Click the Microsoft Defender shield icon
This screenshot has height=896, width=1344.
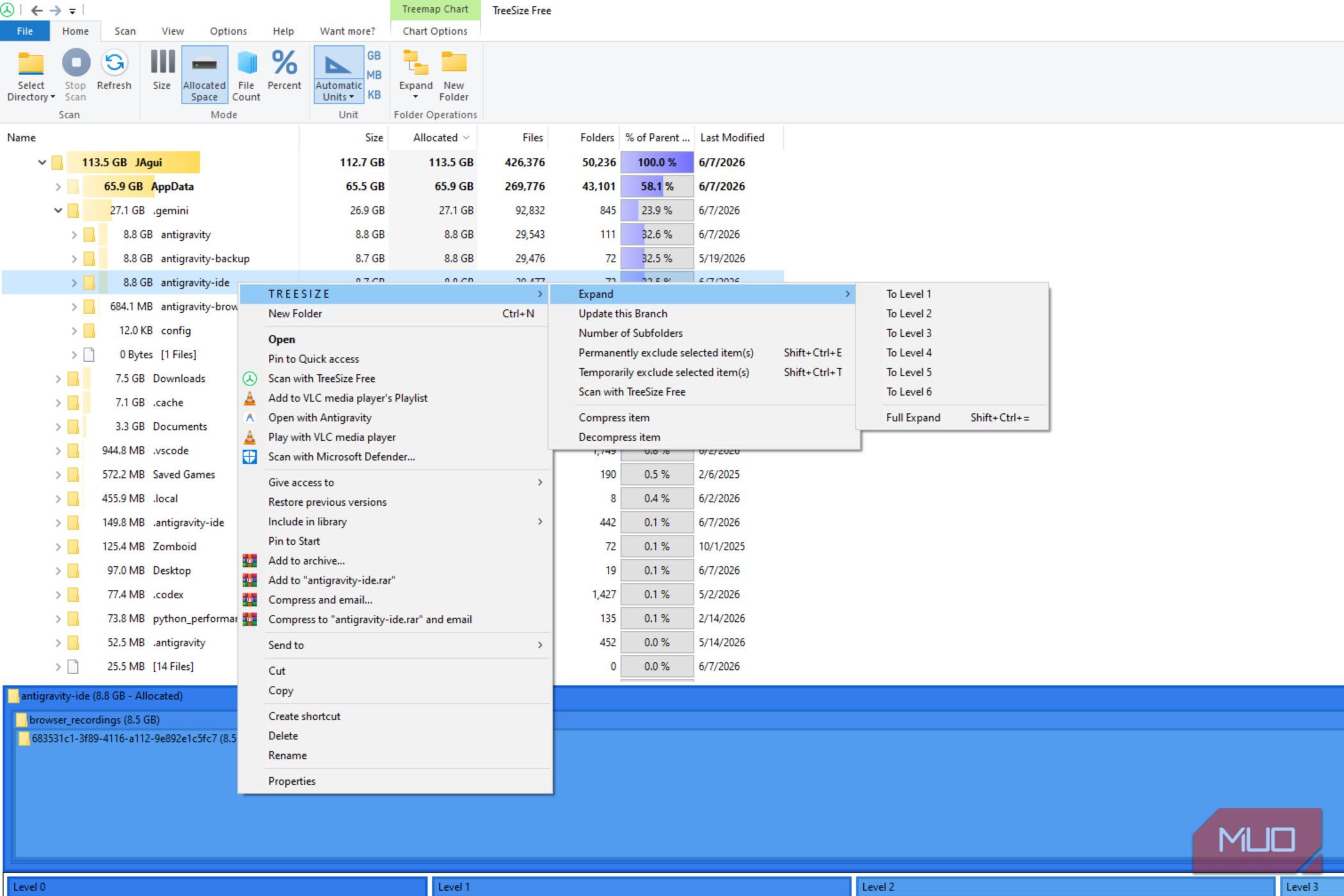click(250, 456)
